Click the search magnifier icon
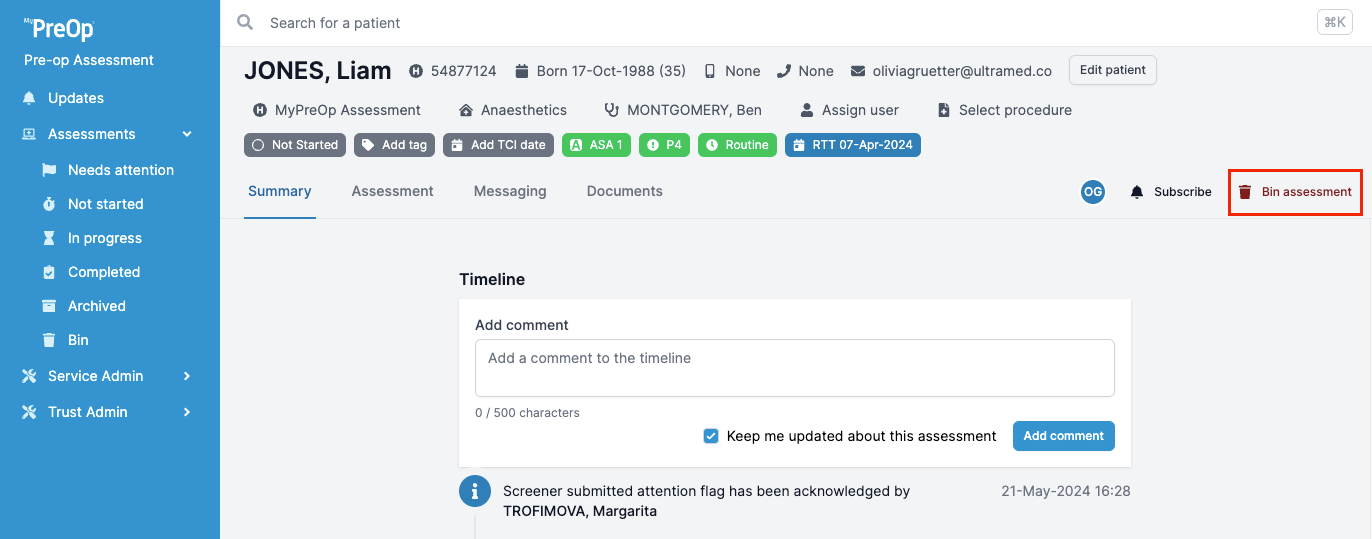Screen dimensions: 1372x539 point(245,22)
